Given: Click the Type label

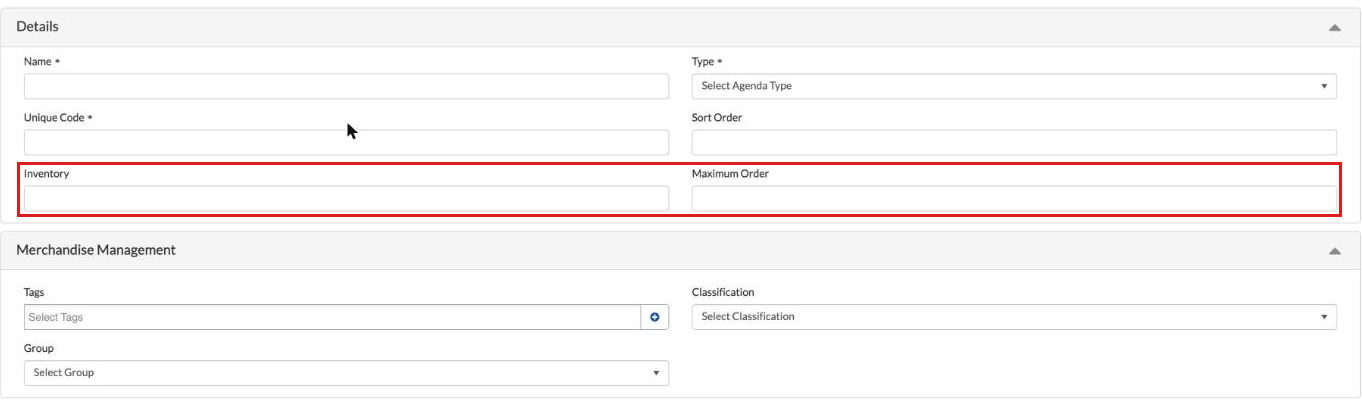Looking at the screenshot, I should (x=703, y=62).
